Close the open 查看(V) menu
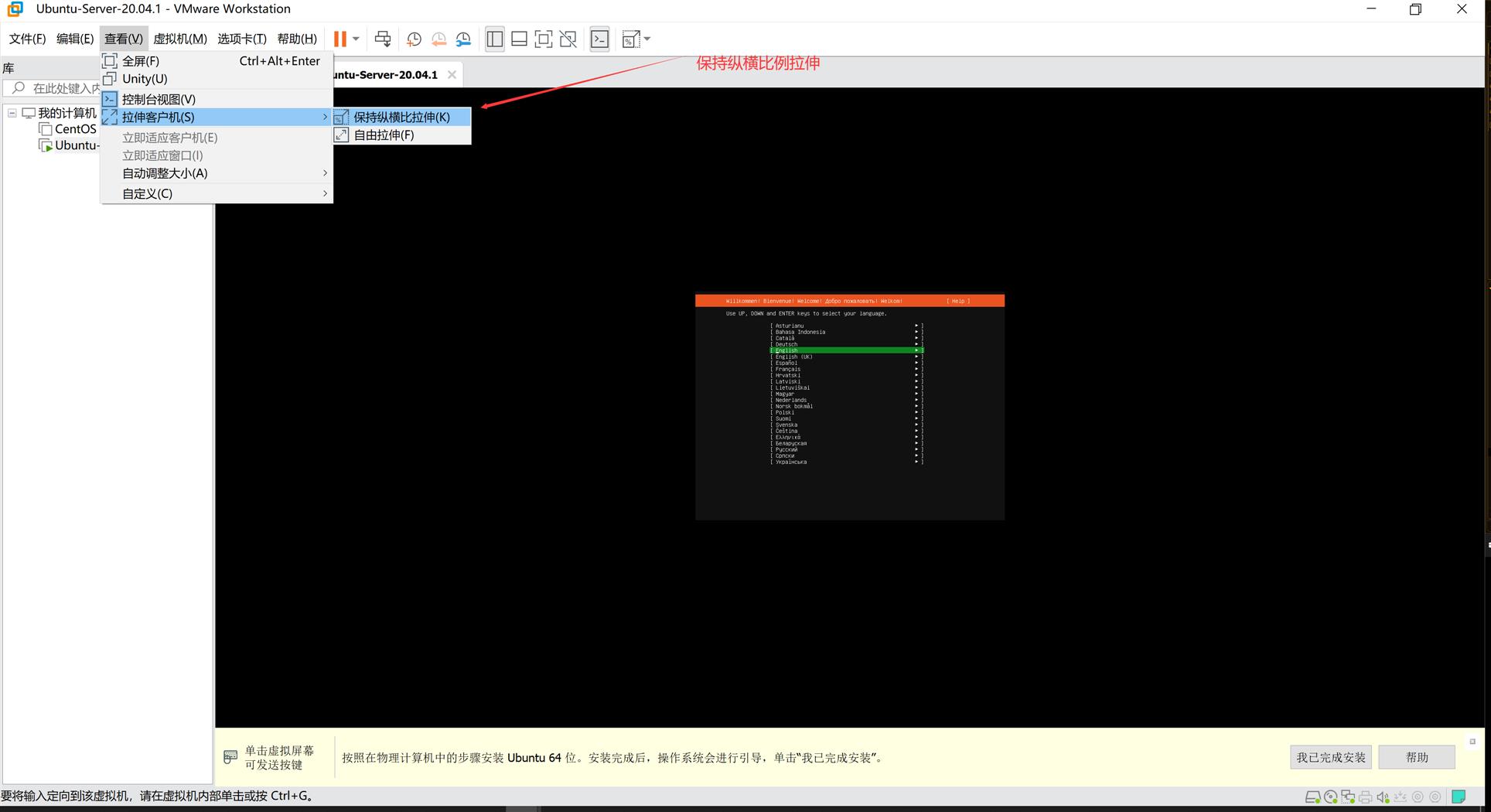 pyautogui.click(x=124, y=39)
